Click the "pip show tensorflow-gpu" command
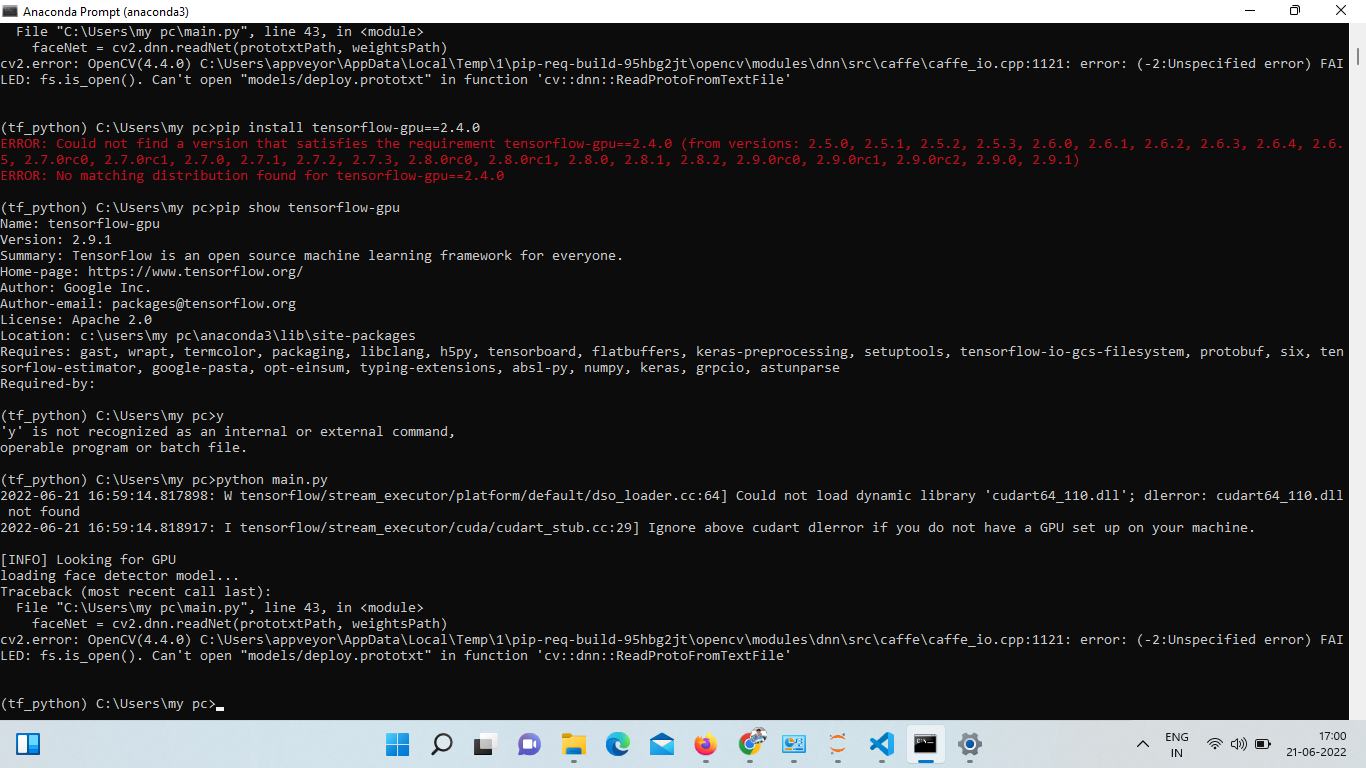Screen dimensions: 1366x768 pyautogui.click(x=308, y=208)
